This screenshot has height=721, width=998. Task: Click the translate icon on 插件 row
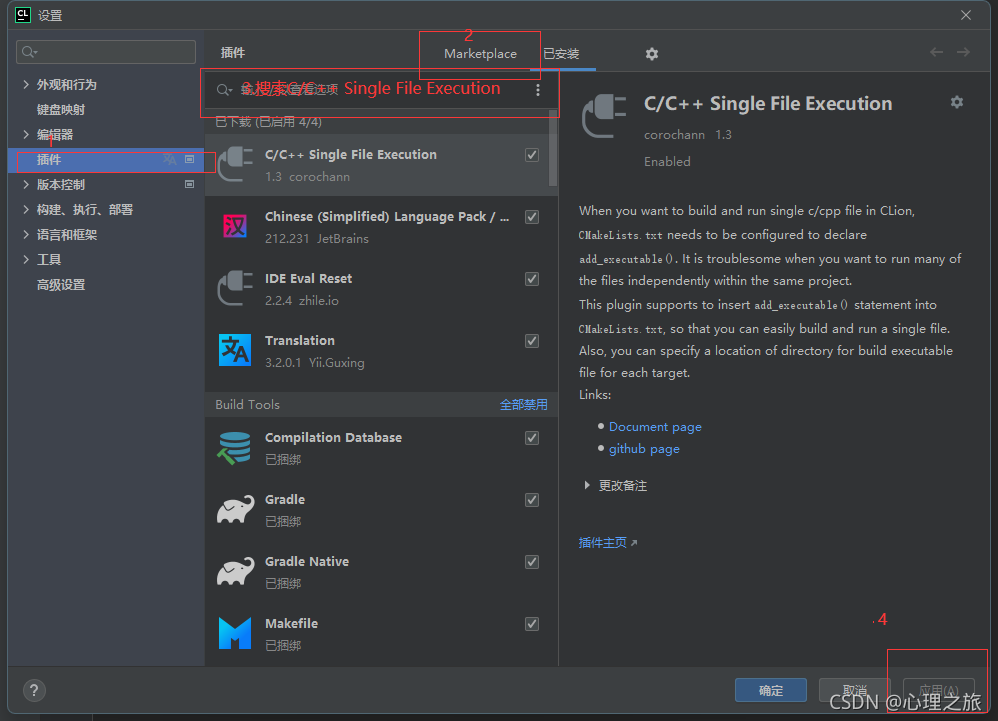click(169, 159)
